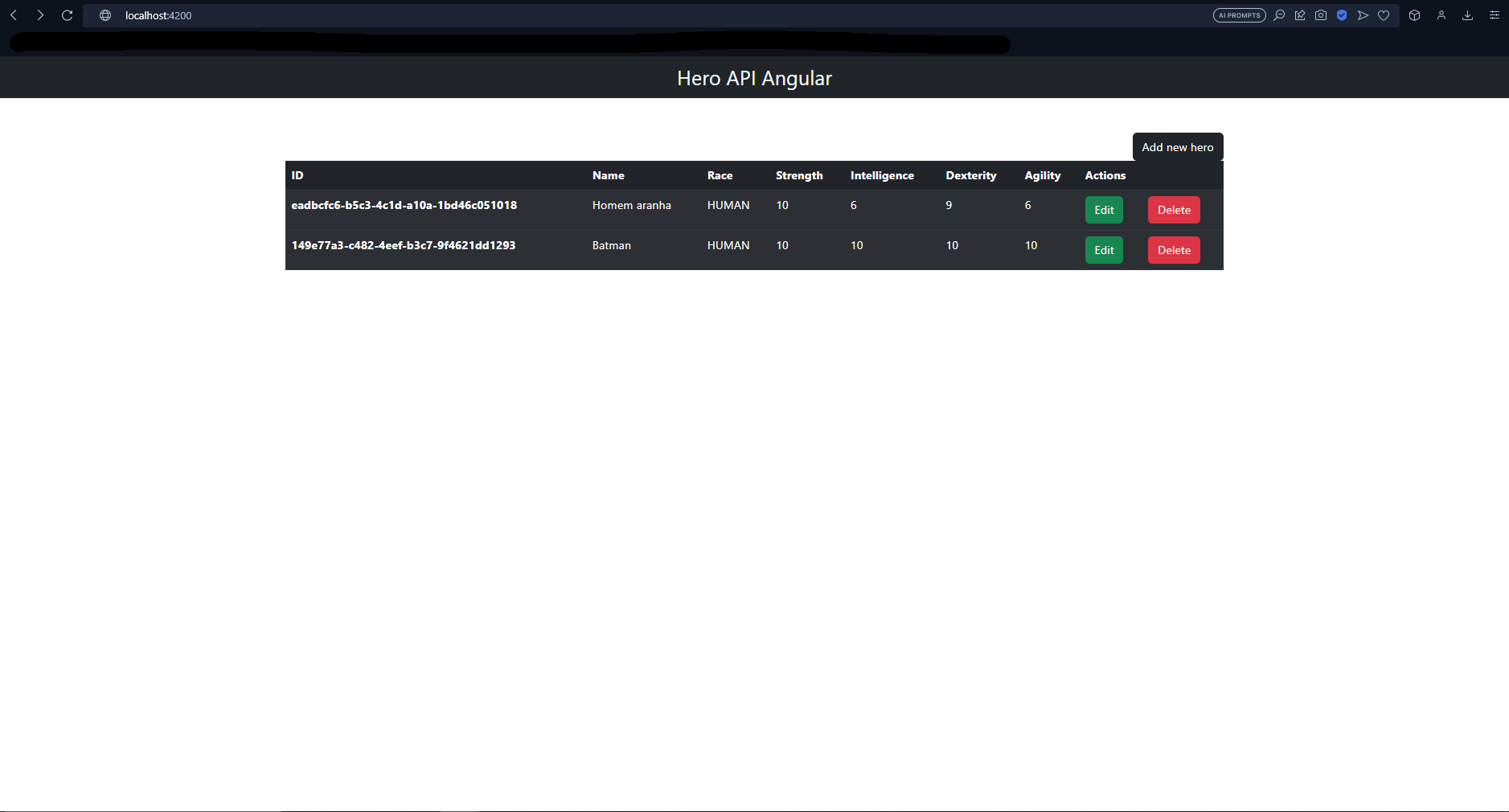
Task: Reload the localhost page
Action: tap(68, 15)
